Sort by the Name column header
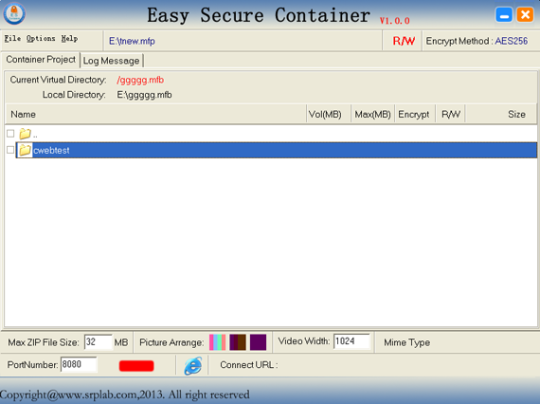 tap(156, 114)
